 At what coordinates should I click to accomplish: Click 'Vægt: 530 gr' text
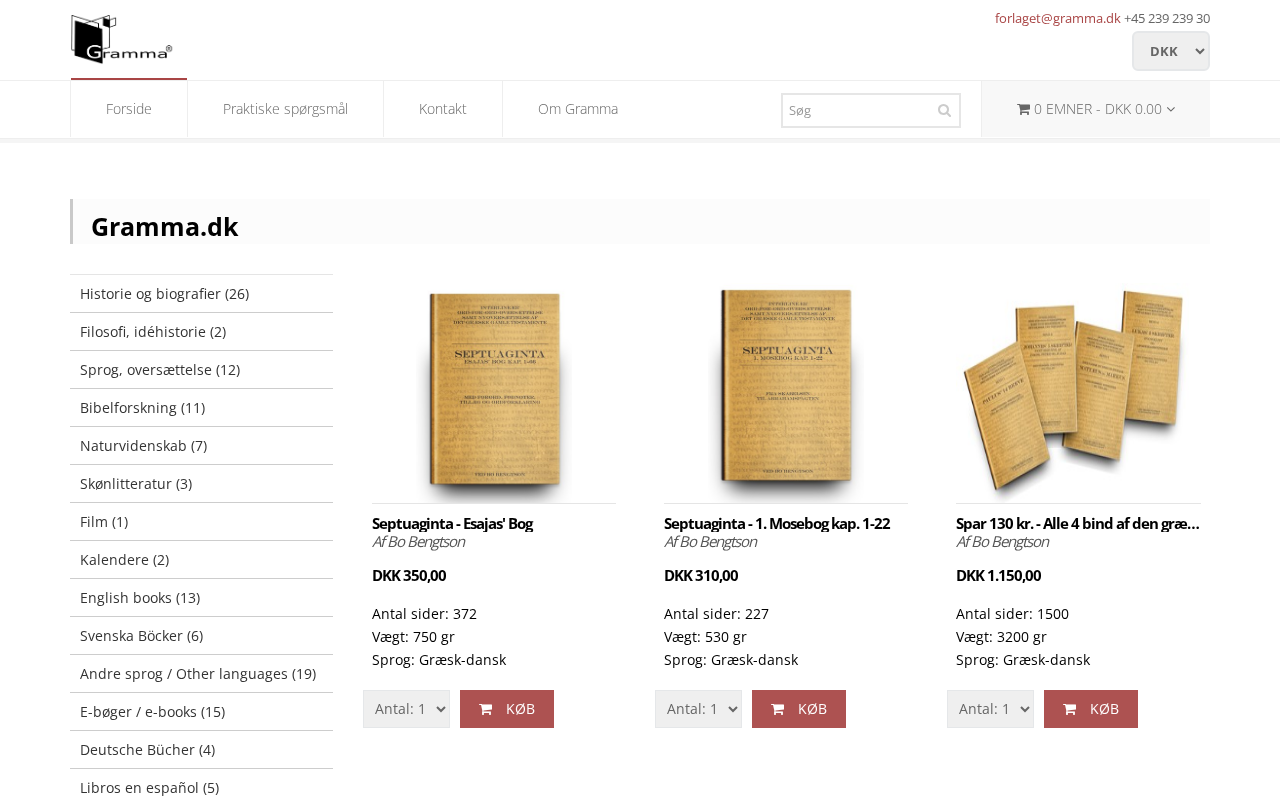[x=705, y=637]
